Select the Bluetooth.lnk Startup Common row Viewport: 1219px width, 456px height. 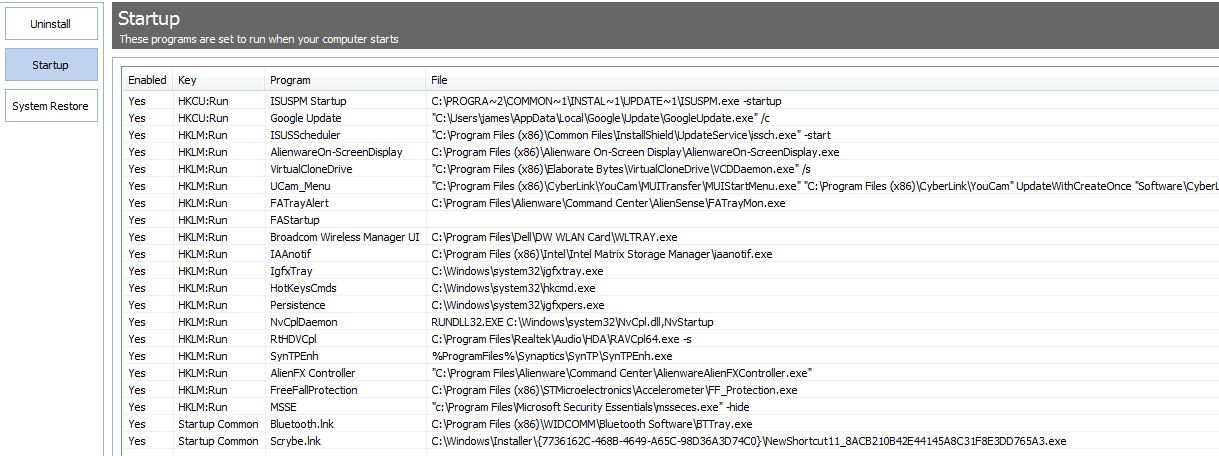click(x=671, y=424)
